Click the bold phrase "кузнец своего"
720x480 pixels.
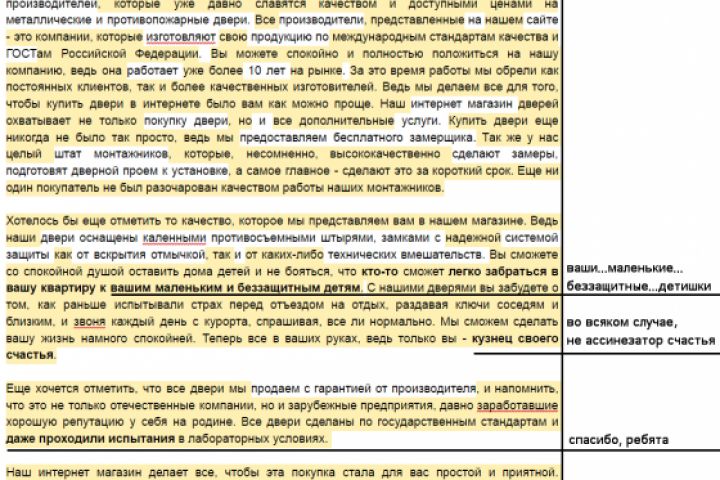(x=515, y=339)
